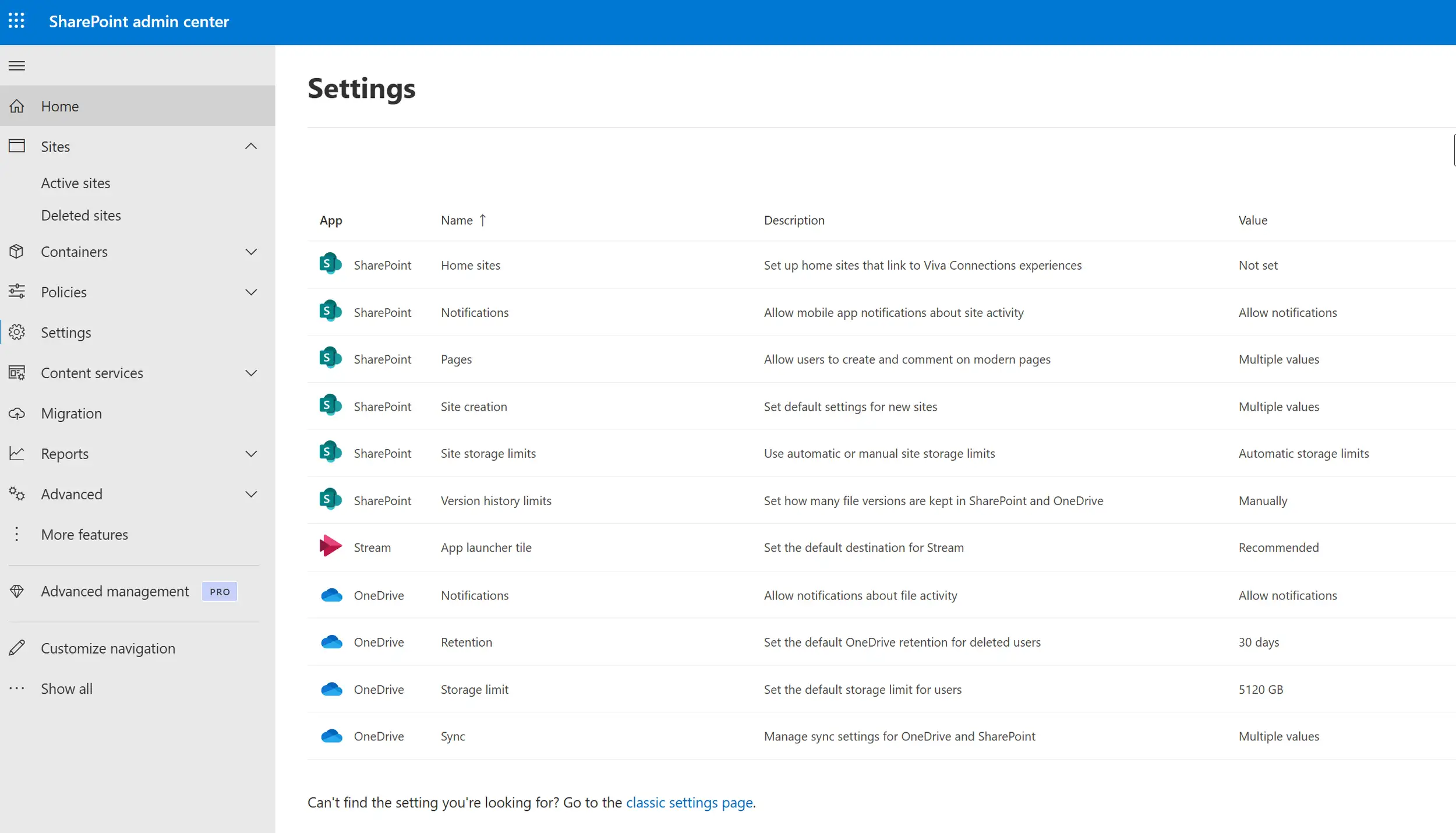Click the '30 days' value
The image size is (1456, 833).
(x=1259, y=642)
